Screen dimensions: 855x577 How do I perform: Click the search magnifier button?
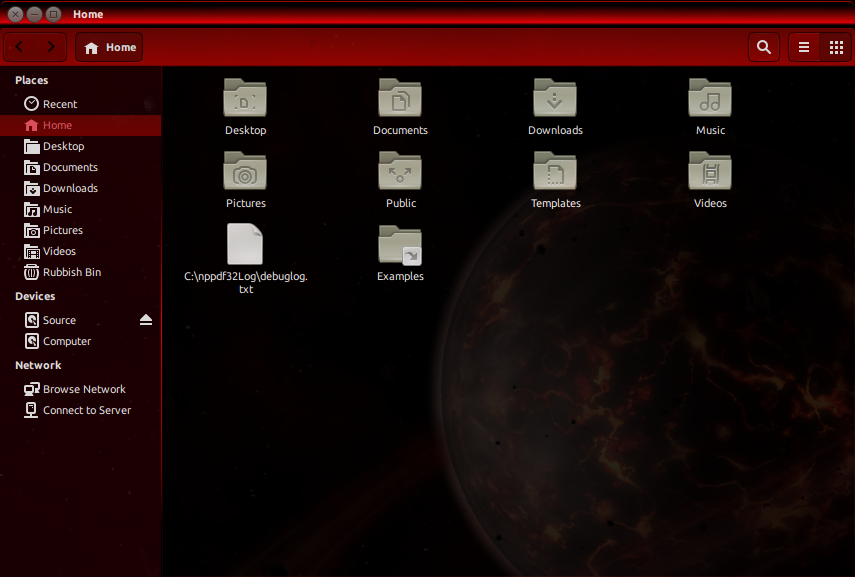pos(763,47)
